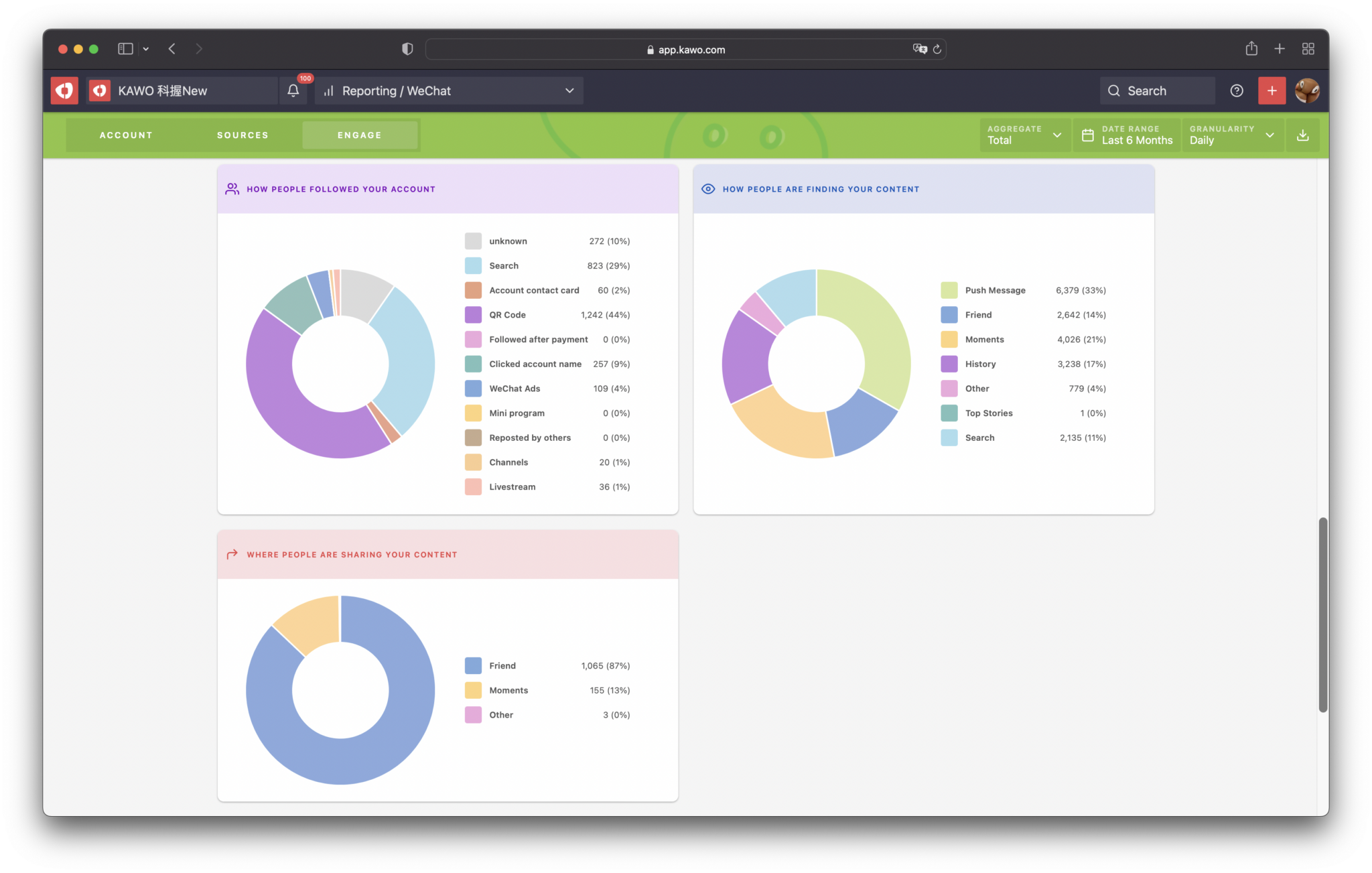Click the download report icon

1302,135
